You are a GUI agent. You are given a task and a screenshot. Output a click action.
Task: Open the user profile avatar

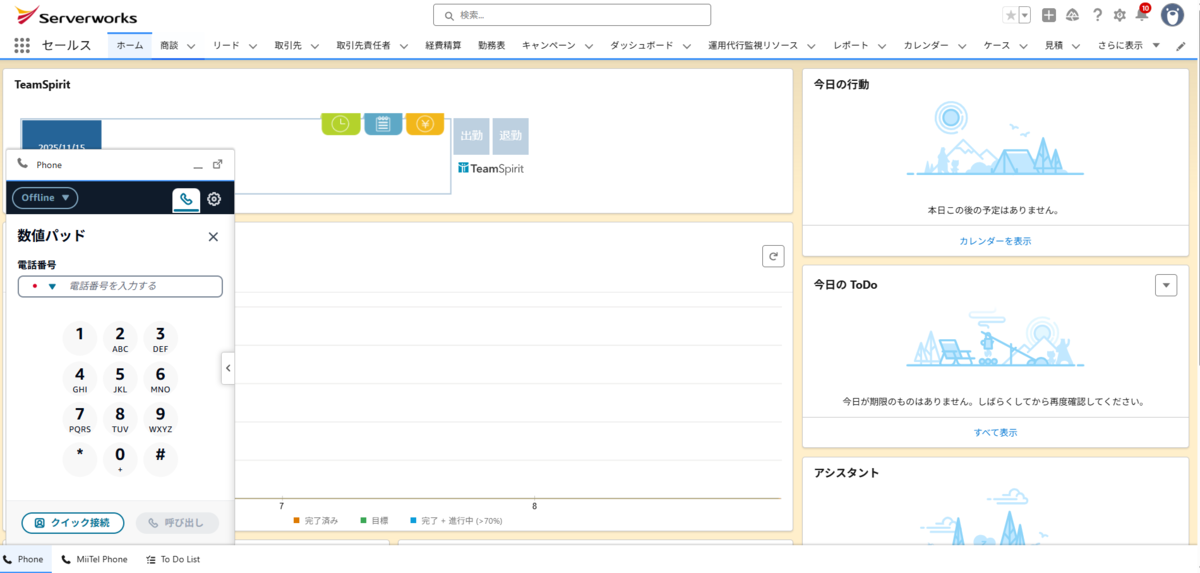click(x=1173, y=15)
